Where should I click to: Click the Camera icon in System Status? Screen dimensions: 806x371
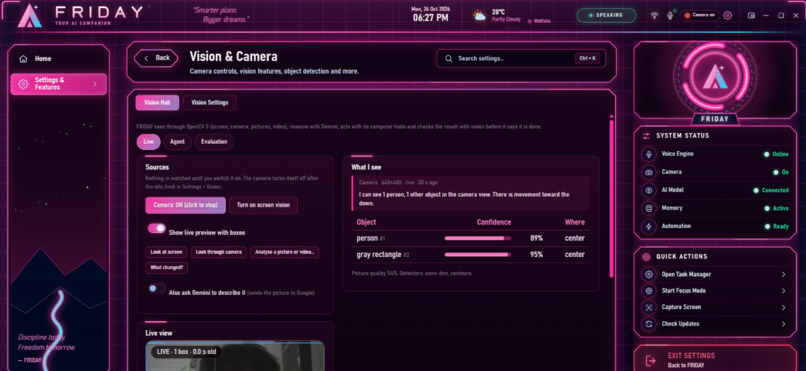pyautogui.click(x=649, y=172)
